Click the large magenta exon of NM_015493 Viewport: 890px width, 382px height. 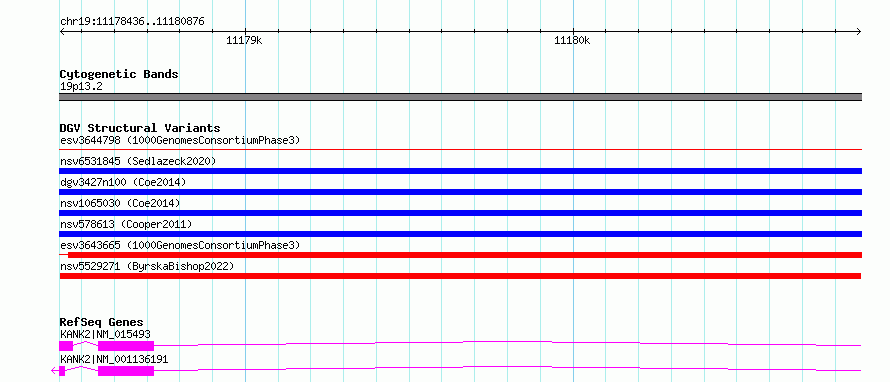tap(126, 345)
